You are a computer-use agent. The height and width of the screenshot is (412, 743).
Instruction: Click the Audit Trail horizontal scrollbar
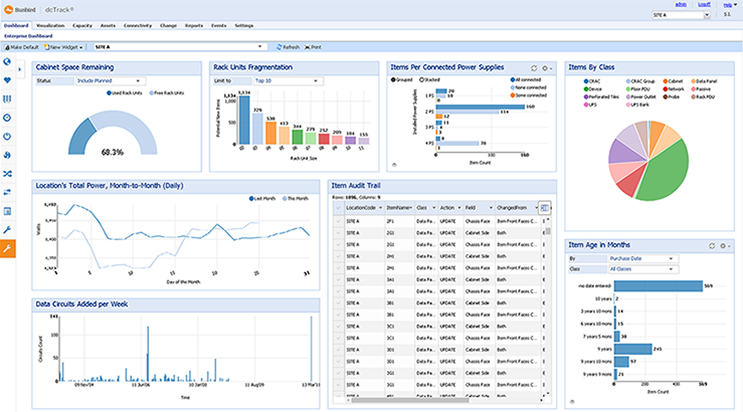pyautogui.click(x=410, y=400)
